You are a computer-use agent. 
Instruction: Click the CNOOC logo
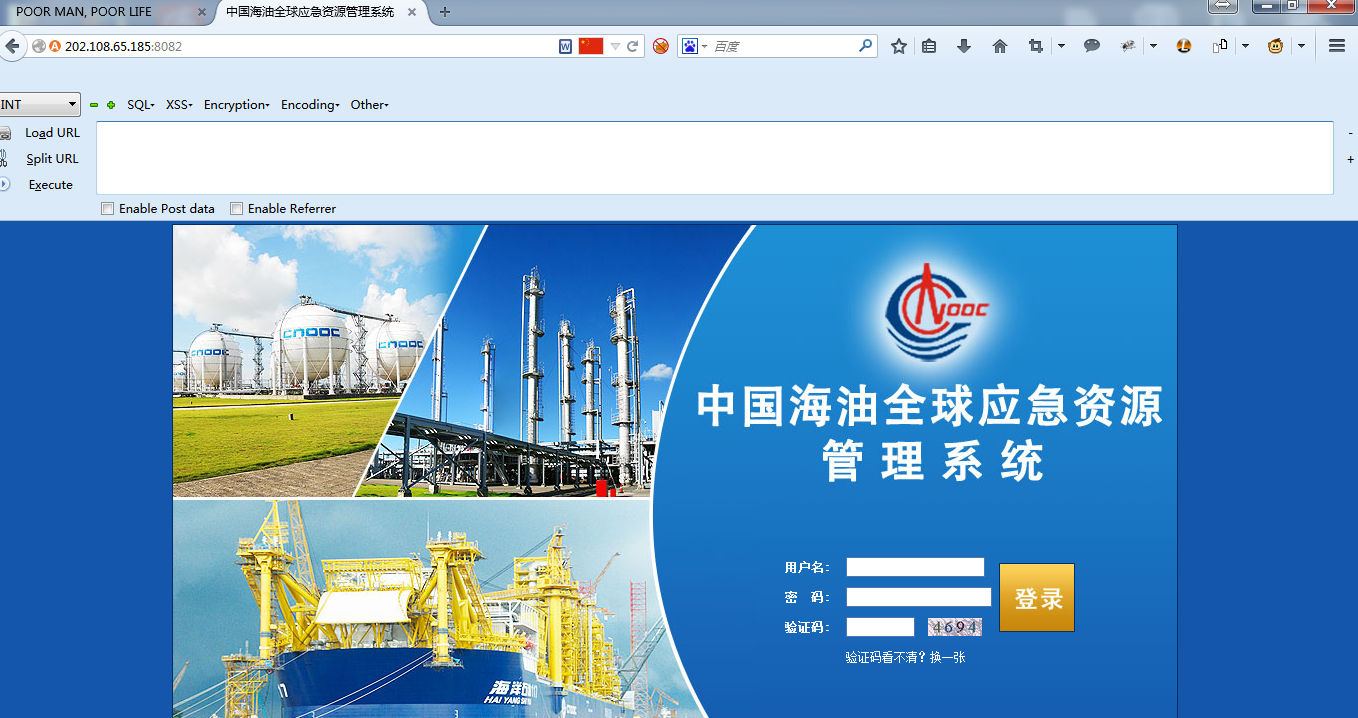937,311
